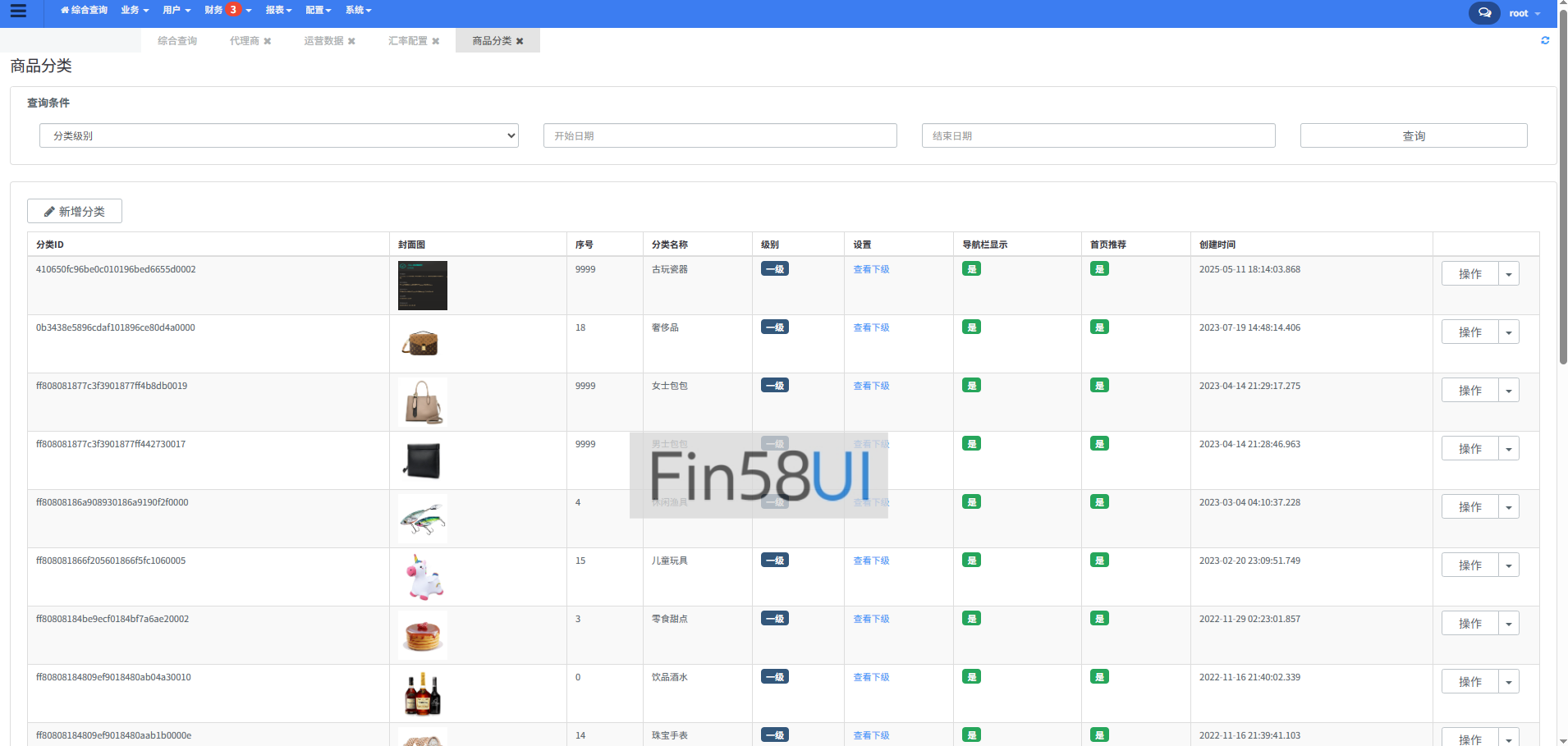Screen dimensions: 1568x746
Task: Close the 运营数据 tab
Action: (x=351, y=41)
